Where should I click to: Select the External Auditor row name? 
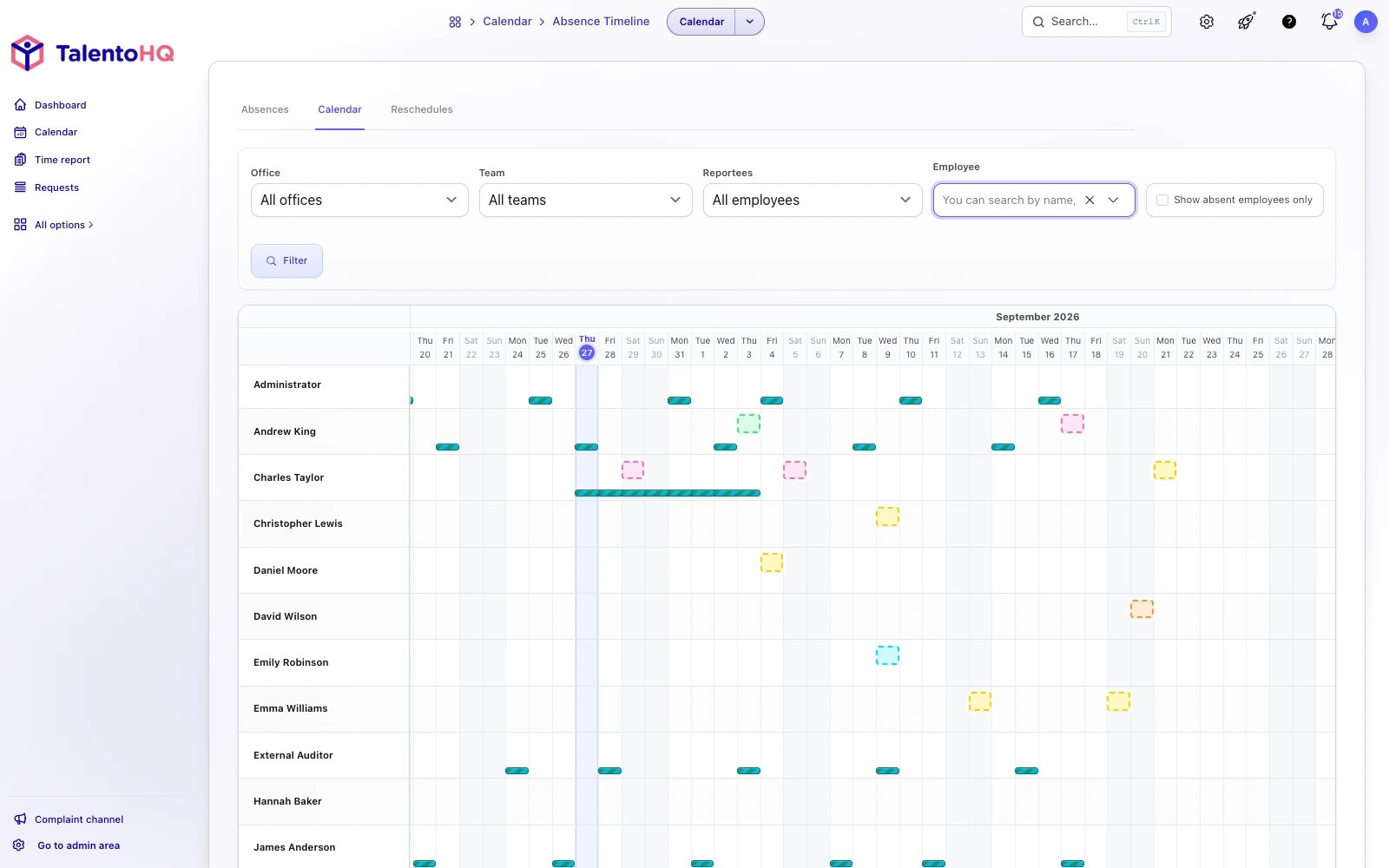click(293, 755)
